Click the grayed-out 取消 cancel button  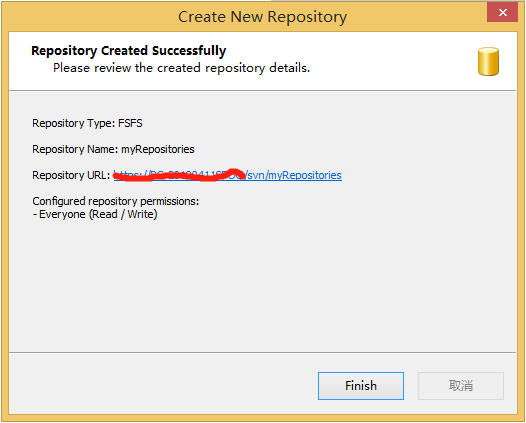click(461, 386)
